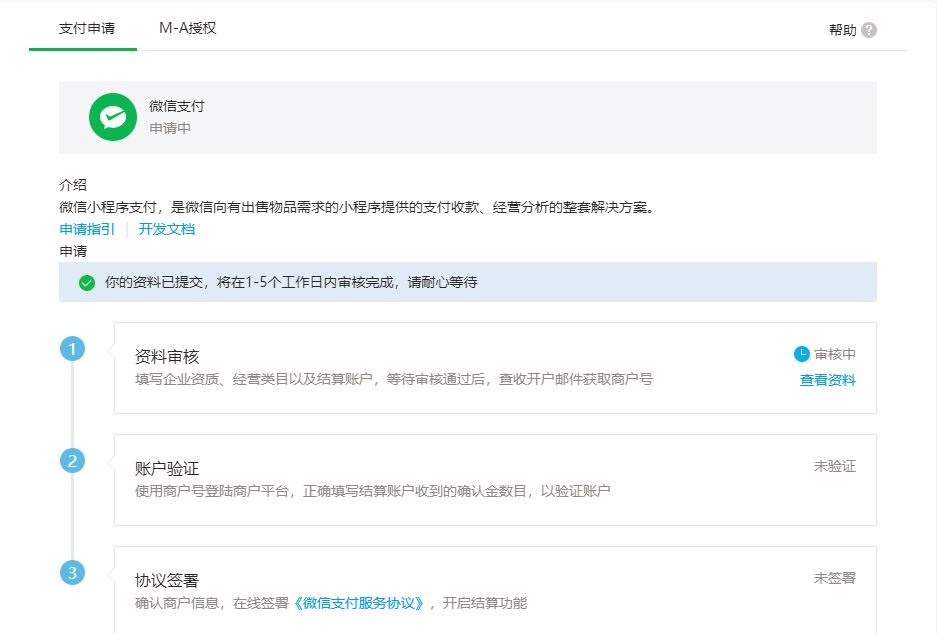This screenshot has width=937, height=634.
Task: Click the submitted notice 你的资料已提交 text
Action: pos(291,282)
